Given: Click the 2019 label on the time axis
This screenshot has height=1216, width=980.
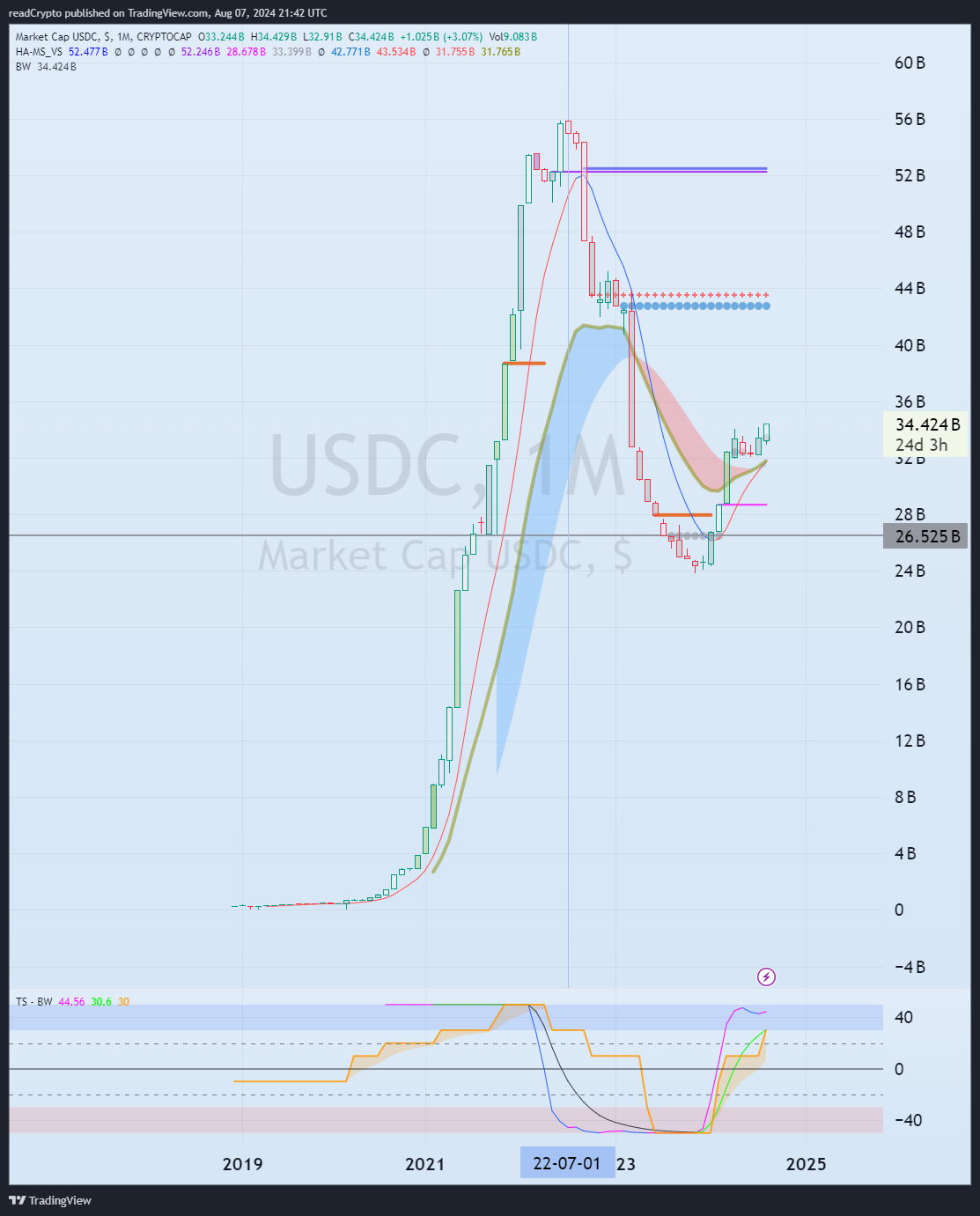Looking at the screenshot, I should tap(242, 1164).
